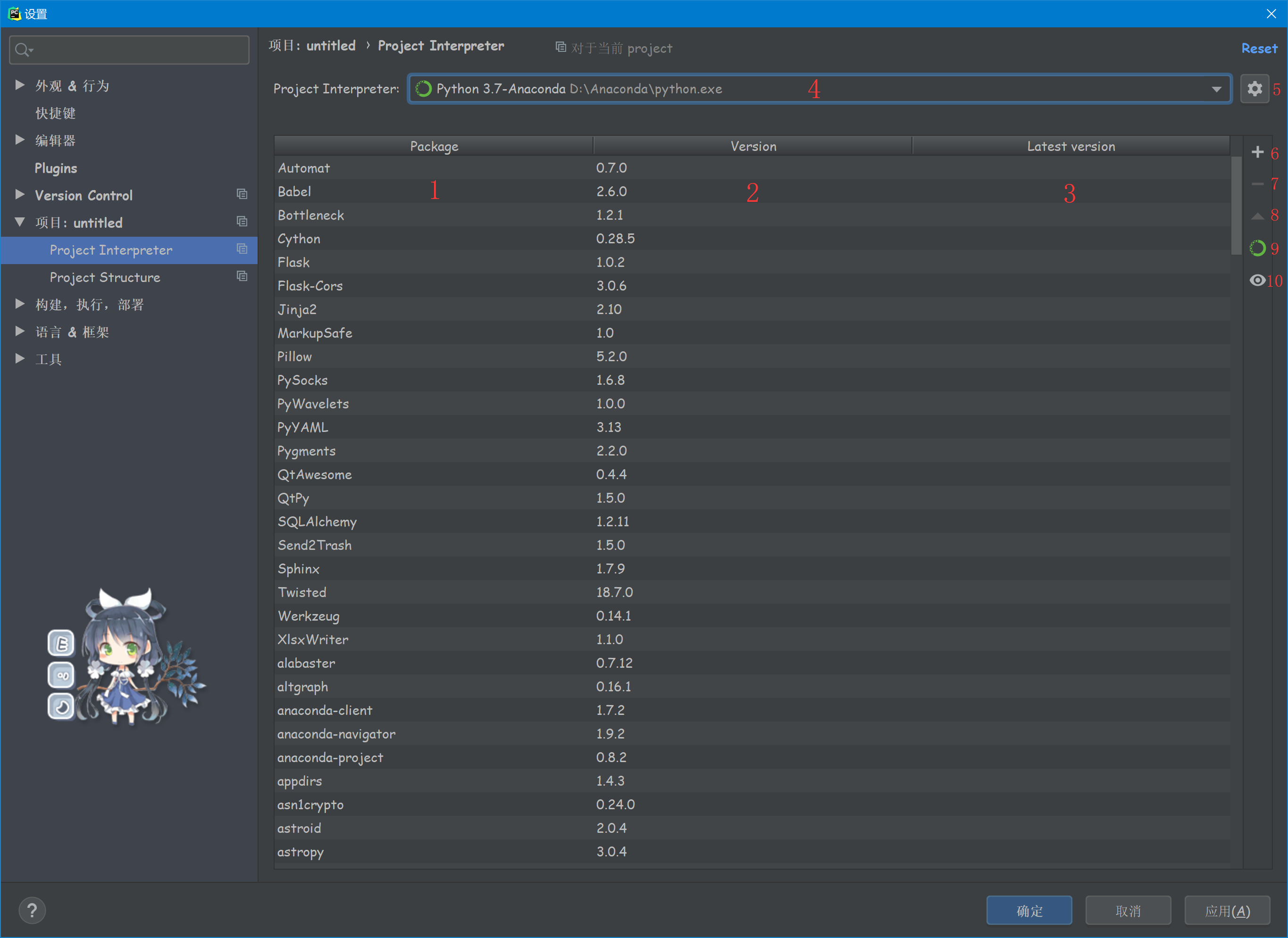This screenshot has height=938, width=1288.
Task: Expand the 工具 section
Action: click(20, 358)
